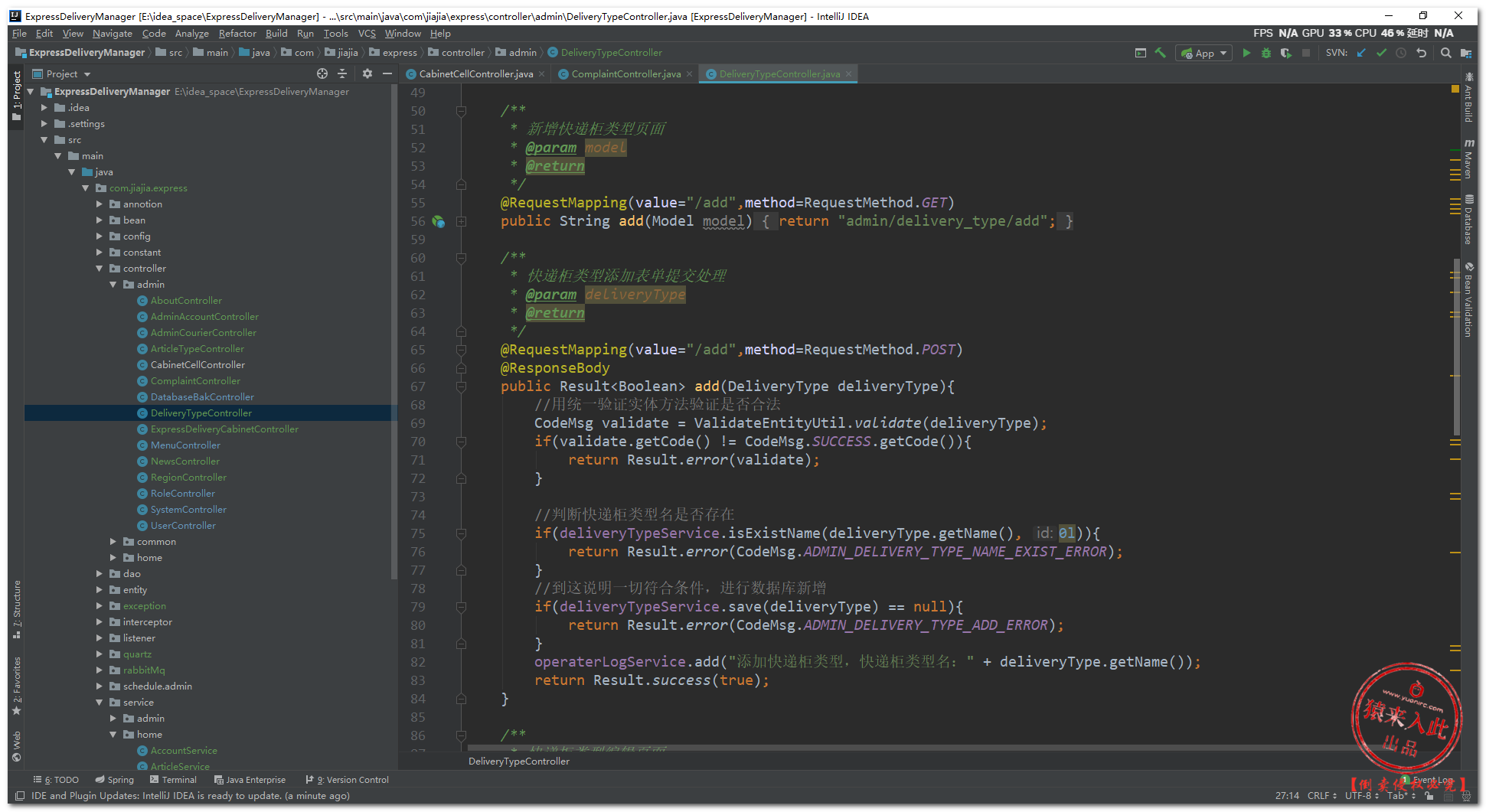This screenshot has width=1486, height=812.
Task: Toggle fold marker on line 67
Action: [x=461, y=386]
